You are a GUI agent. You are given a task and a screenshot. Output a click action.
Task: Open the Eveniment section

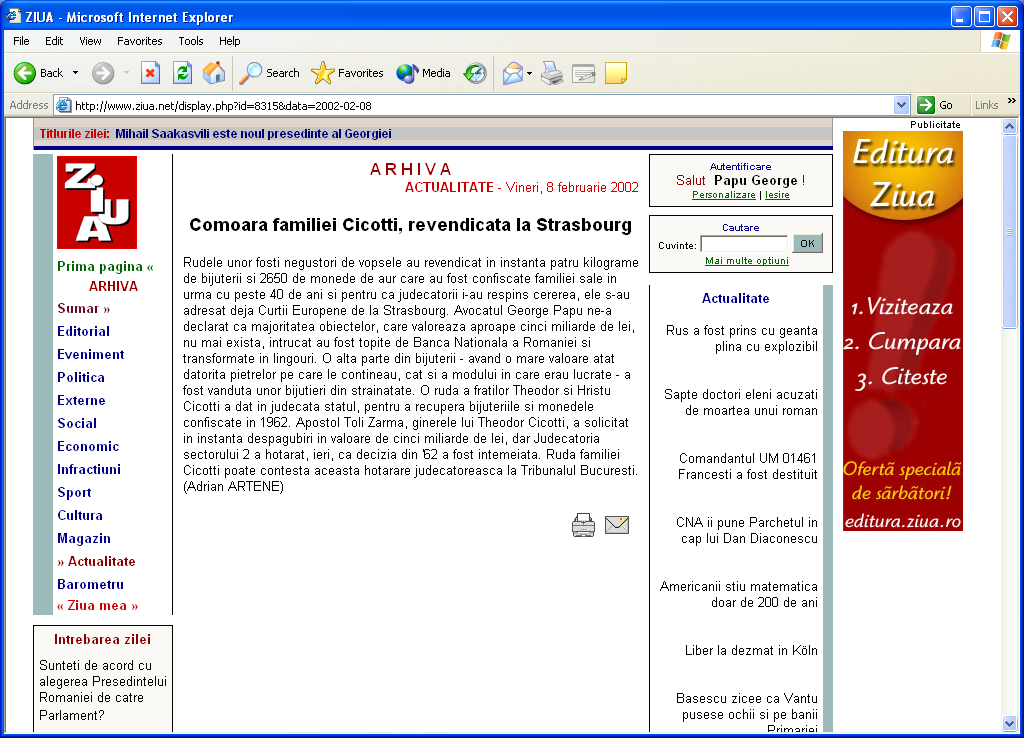click(x=90, y=354)
